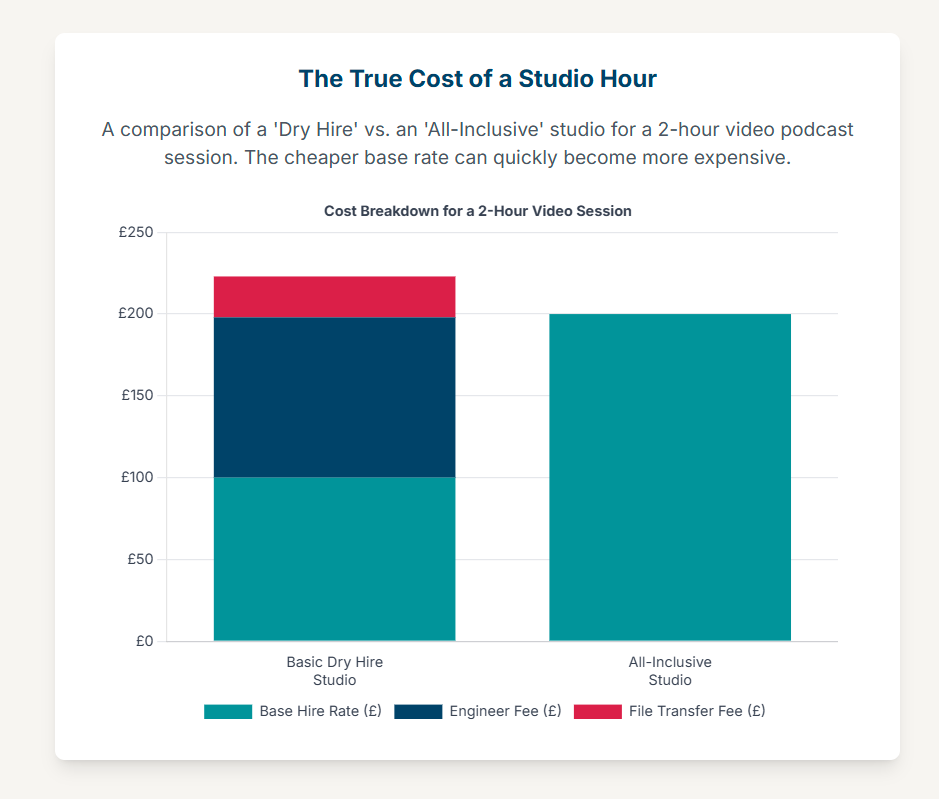
Task: Click the 'File Transfer Fee (£)' legend label
Action: coord(697,712)
